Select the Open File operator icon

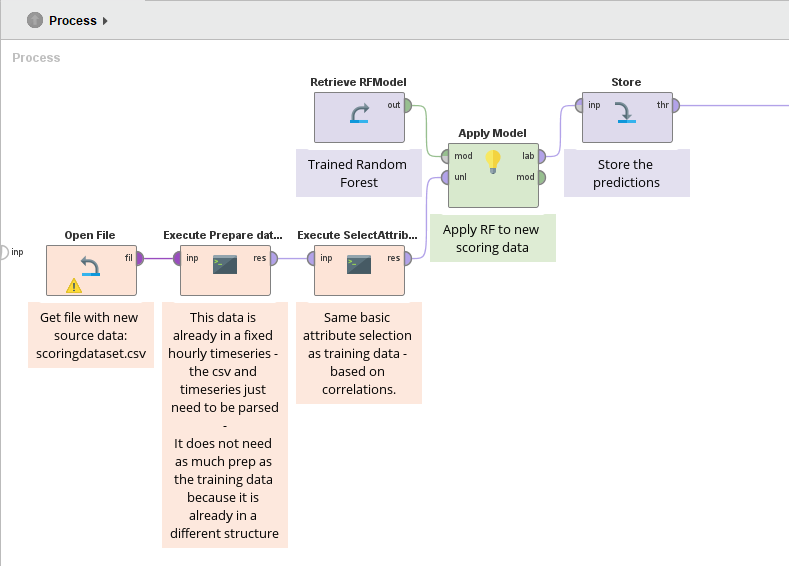[90, 267]
